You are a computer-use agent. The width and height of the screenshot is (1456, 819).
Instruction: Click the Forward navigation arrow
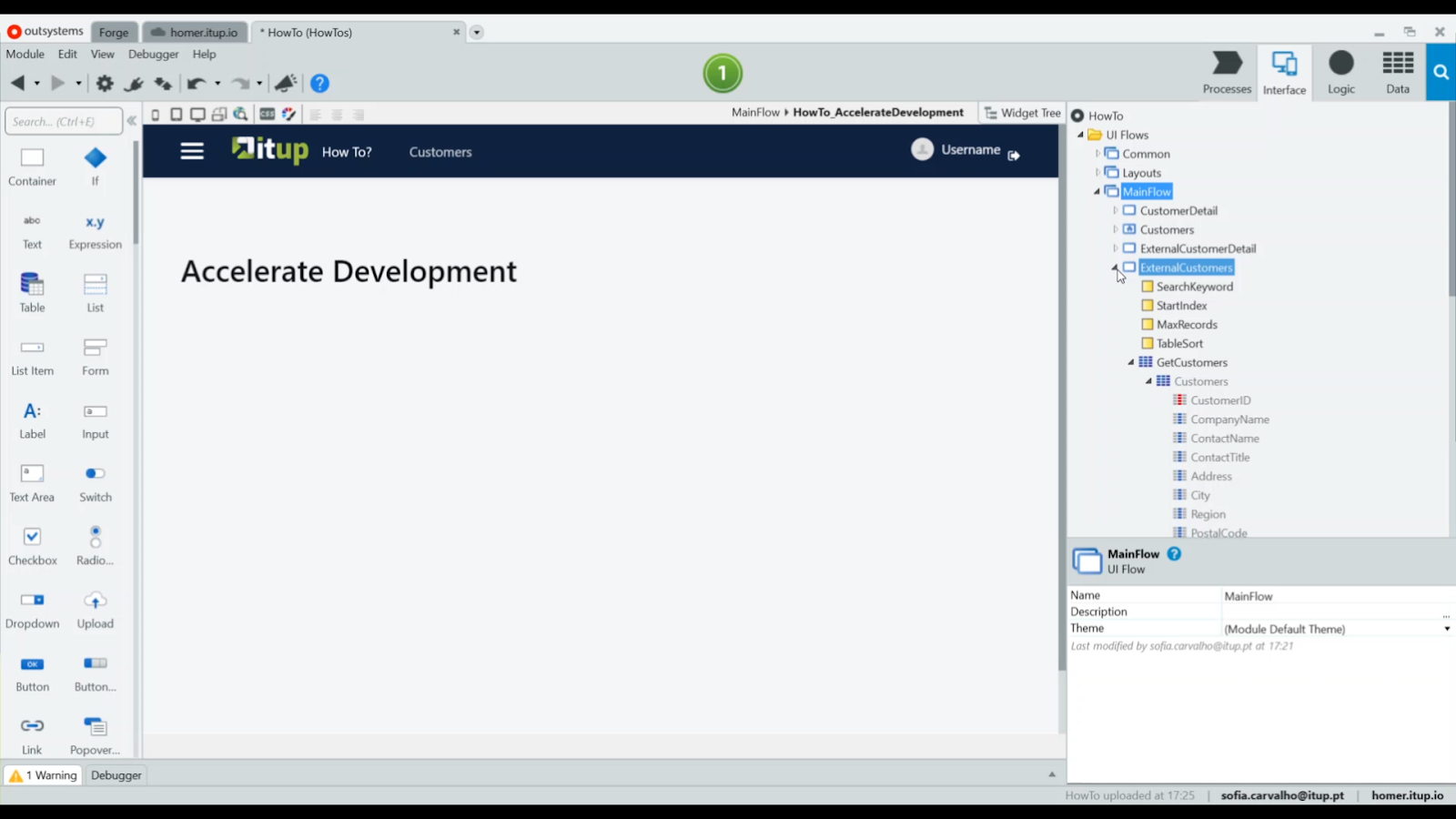point(57,83)
